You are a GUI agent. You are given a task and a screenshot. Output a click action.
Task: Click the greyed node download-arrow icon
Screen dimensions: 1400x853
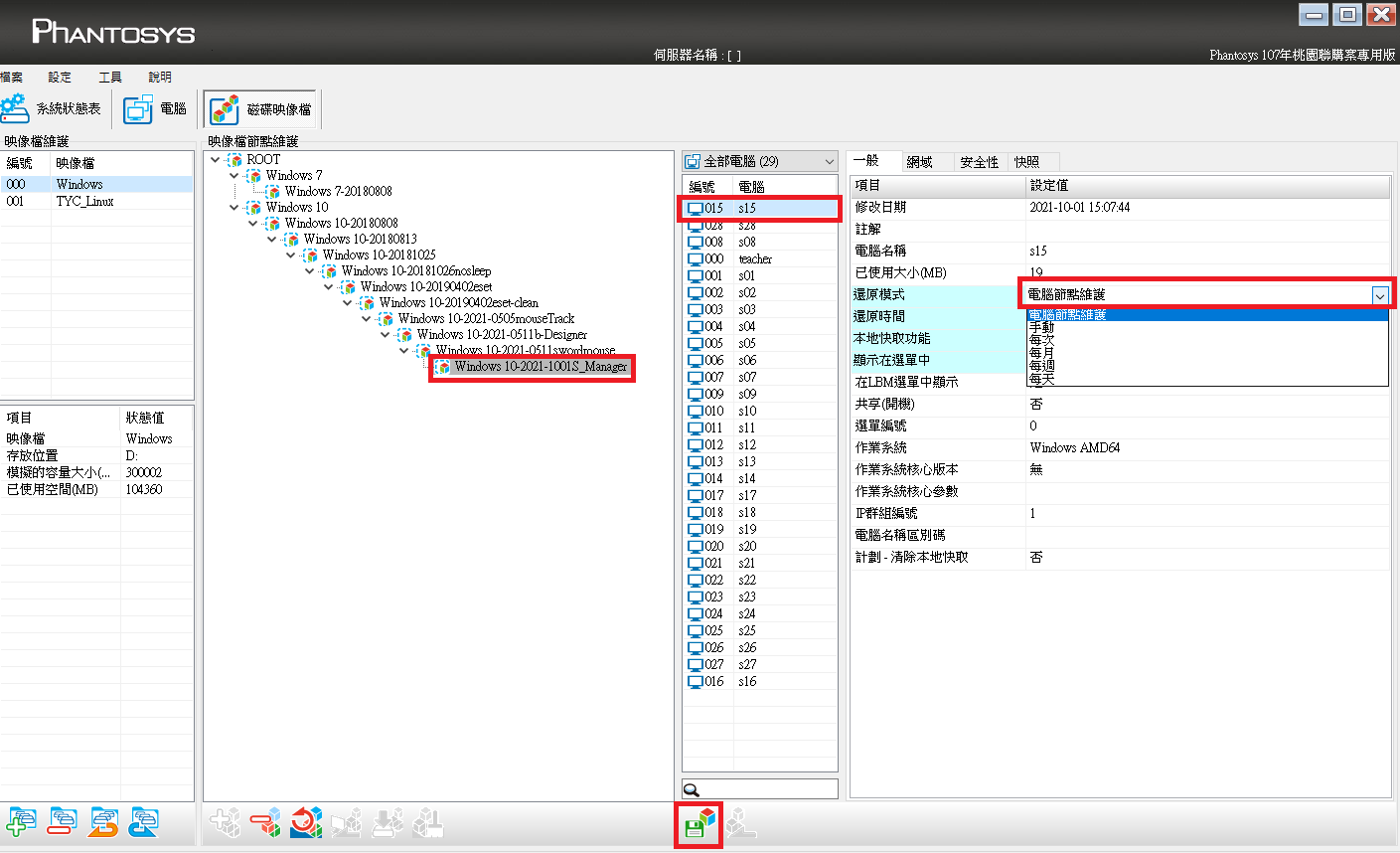pos(388,822)
